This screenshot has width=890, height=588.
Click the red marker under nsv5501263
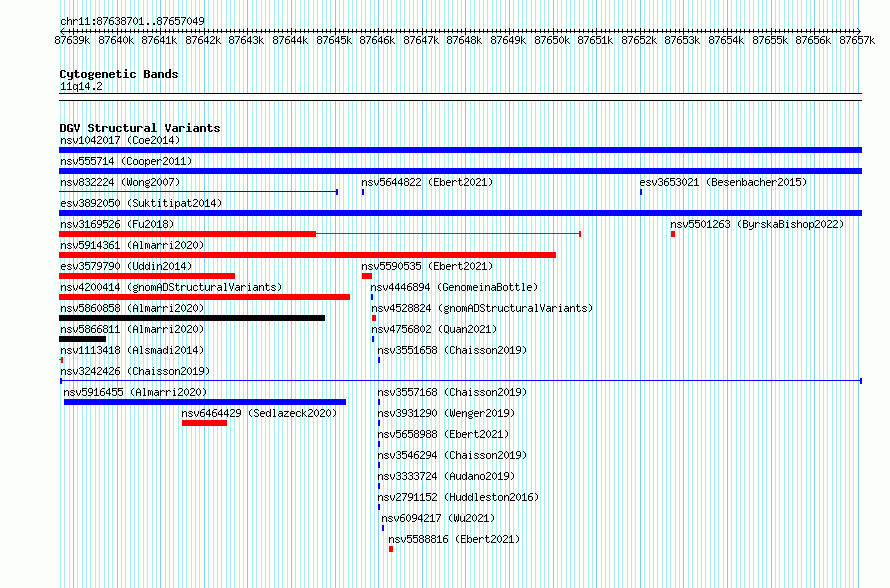(673, 234)
